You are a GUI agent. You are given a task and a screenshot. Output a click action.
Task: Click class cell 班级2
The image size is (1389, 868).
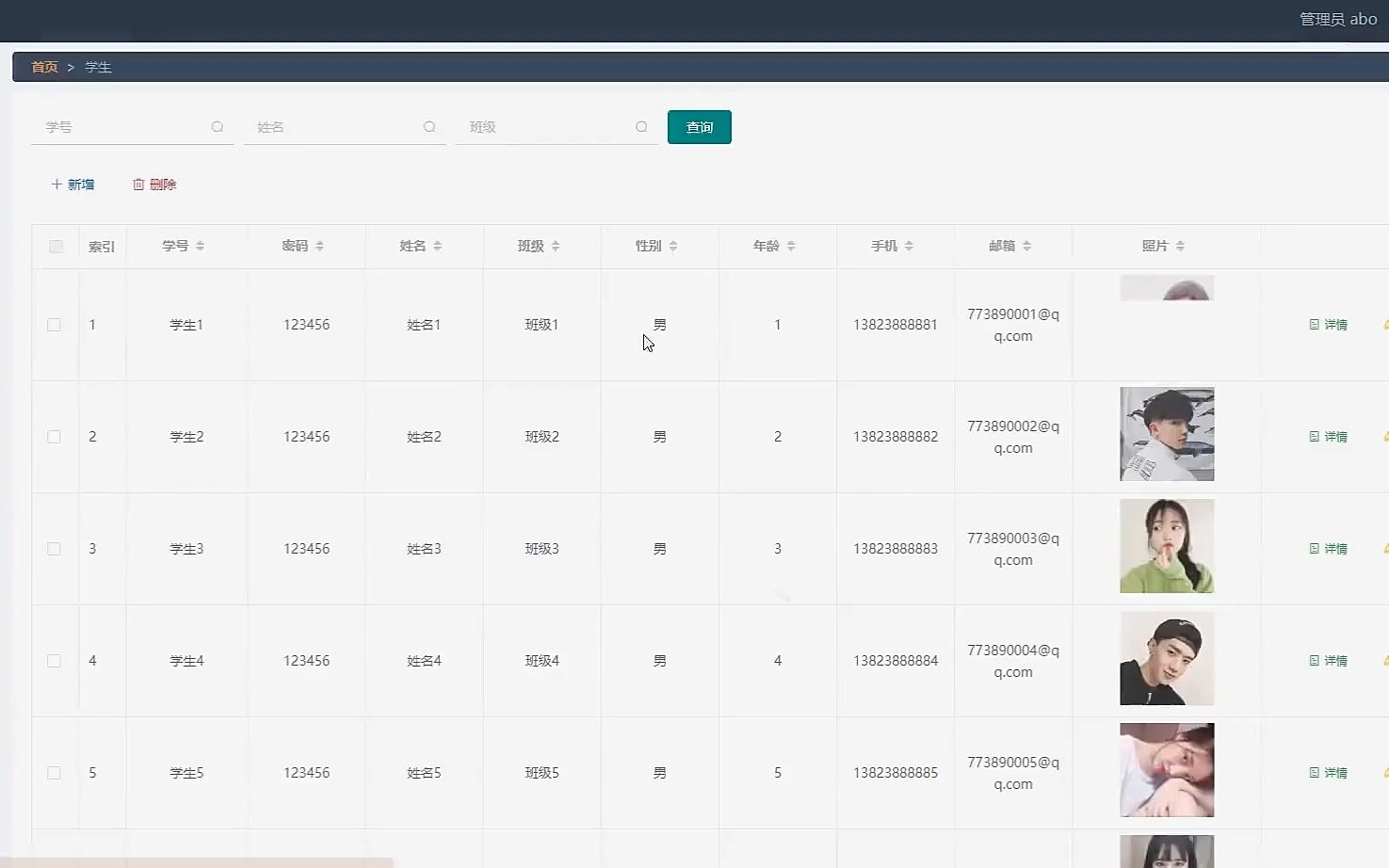[541, 437]
